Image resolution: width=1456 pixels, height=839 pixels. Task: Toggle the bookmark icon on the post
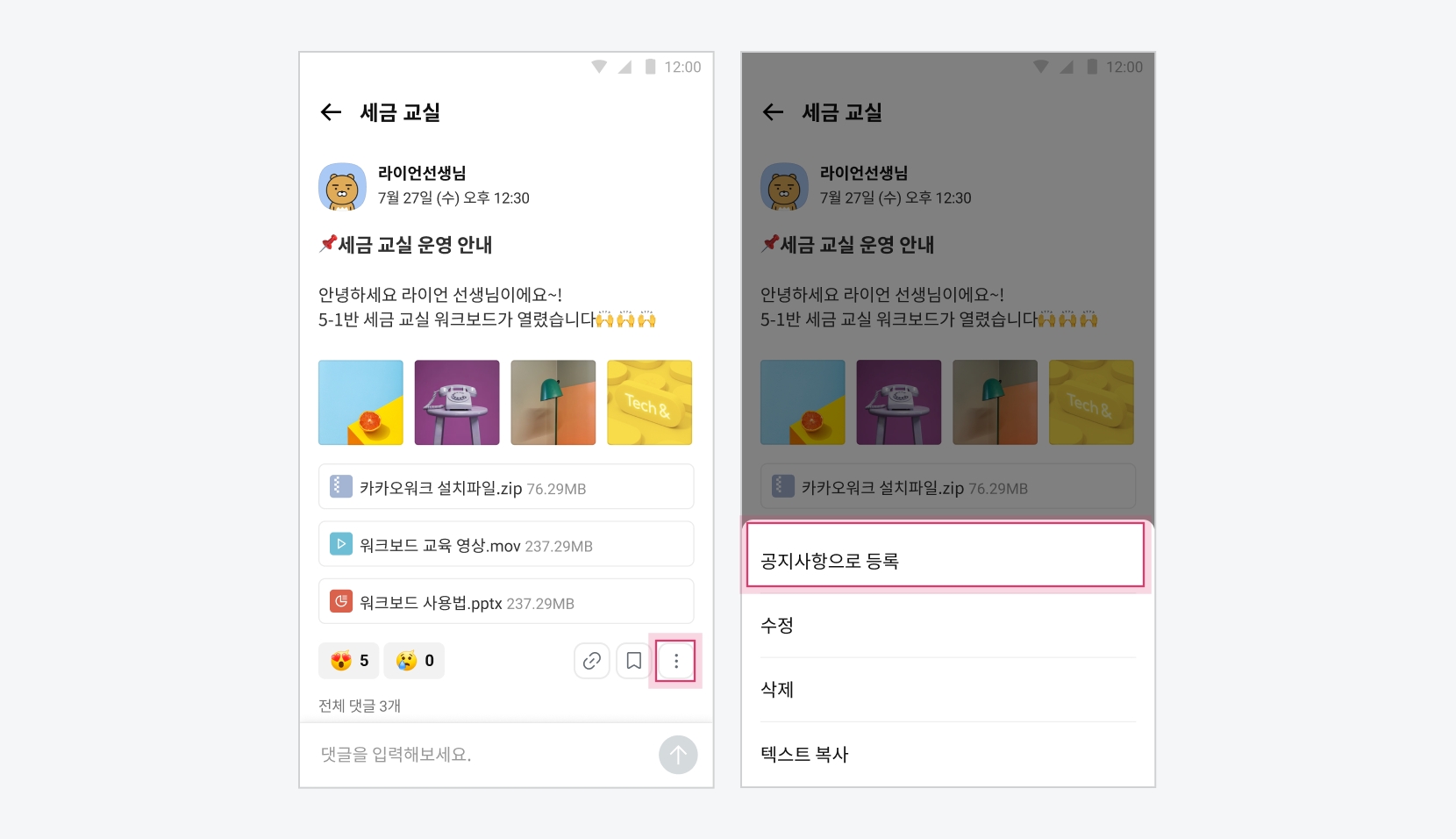click(634, 661)
